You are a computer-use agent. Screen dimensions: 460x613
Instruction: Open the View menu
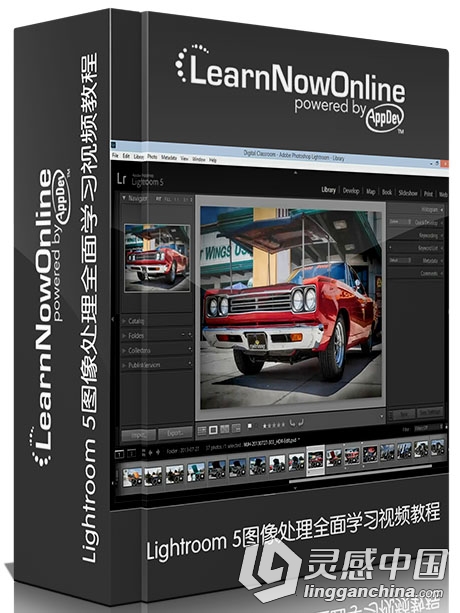point(184,158)
